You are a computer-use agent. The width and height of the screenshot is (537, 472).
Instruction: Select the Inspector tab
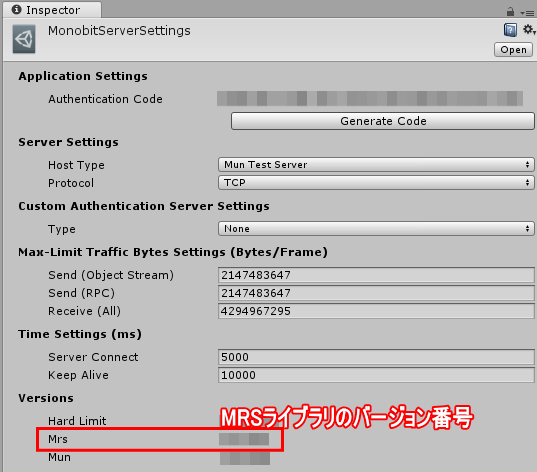point(52,10)
